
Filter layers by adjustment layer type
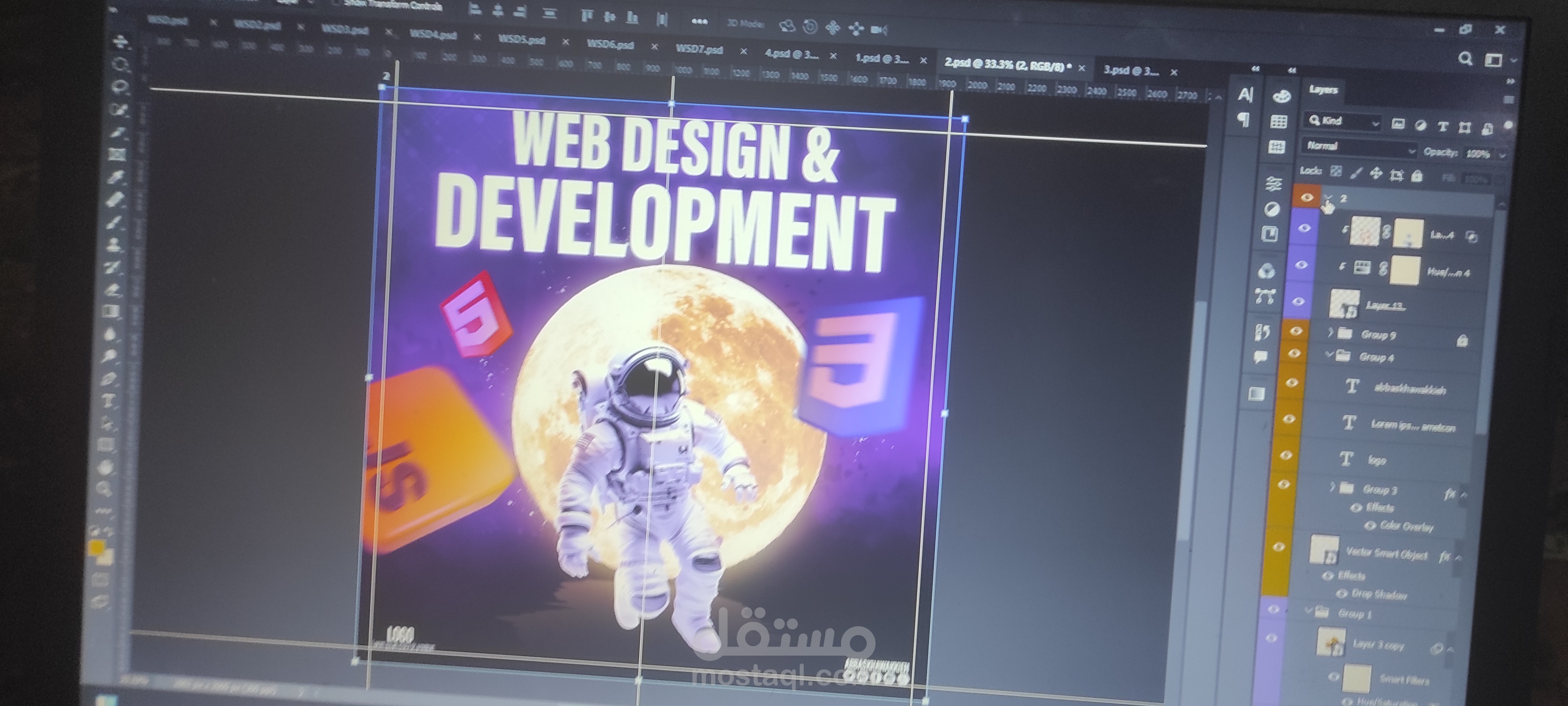(1421, 125)
